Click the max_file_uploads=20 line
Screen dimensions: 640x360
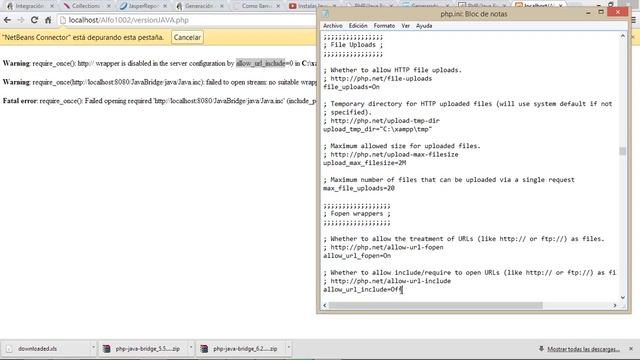click(359, 188)
